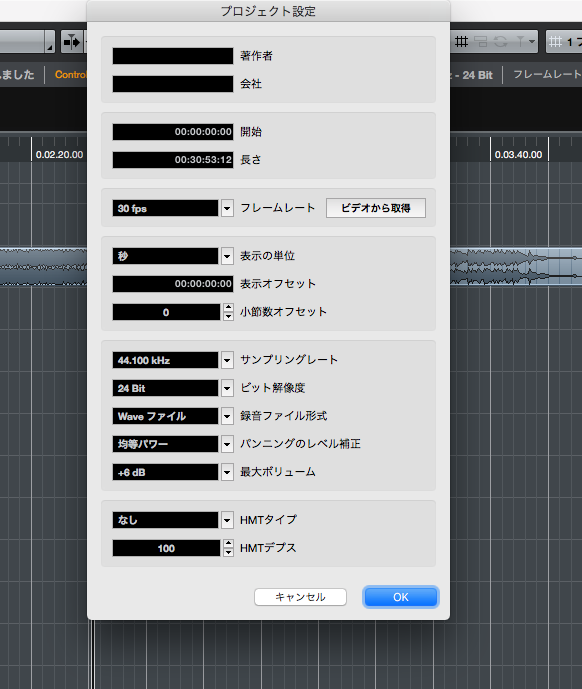Confirm settings with the OK button
The width and height of the screenshot is (582, 689).
pos(400,597)
